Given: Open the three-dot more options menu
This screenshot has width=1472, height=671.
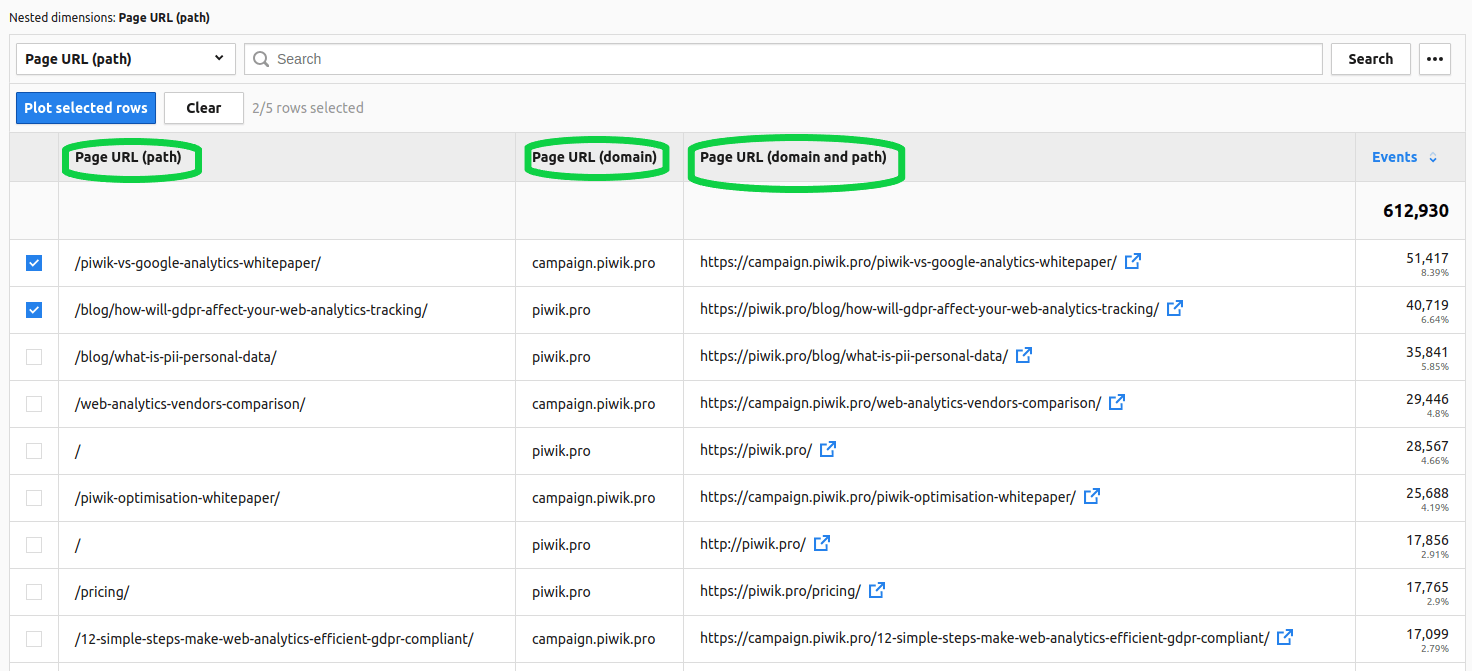Looking at the screenshot, I should [x=1435, y=59].
